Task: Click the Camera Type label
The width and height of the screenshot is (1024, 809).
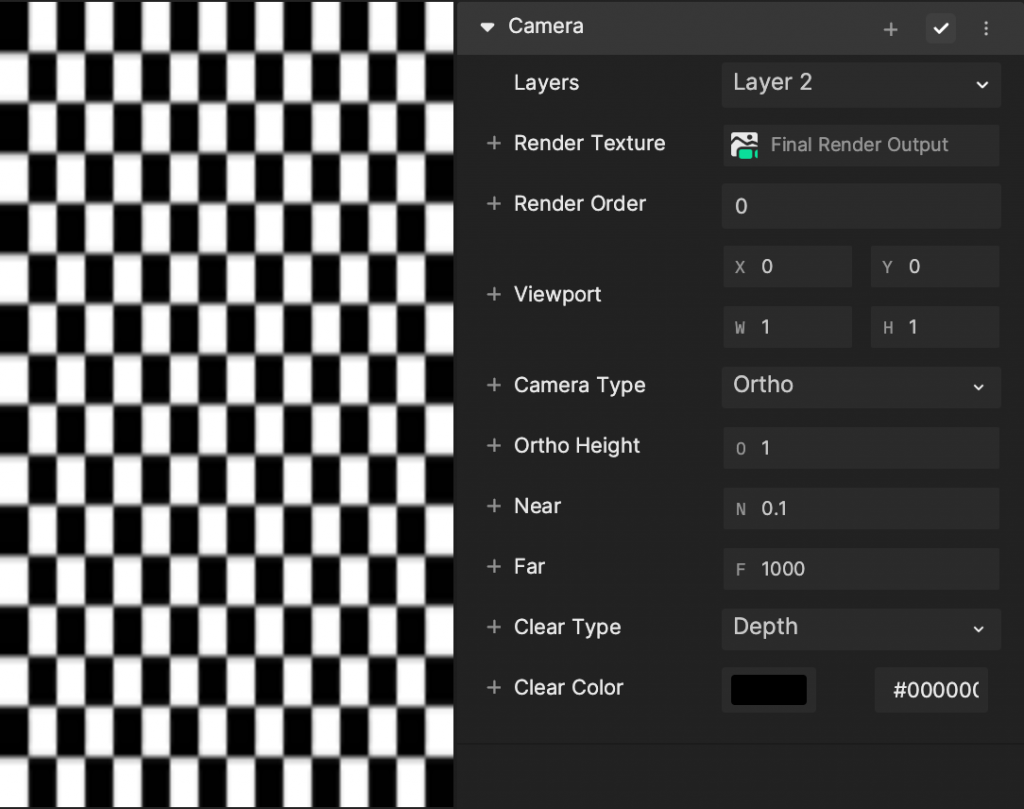Action: point(579,385)
